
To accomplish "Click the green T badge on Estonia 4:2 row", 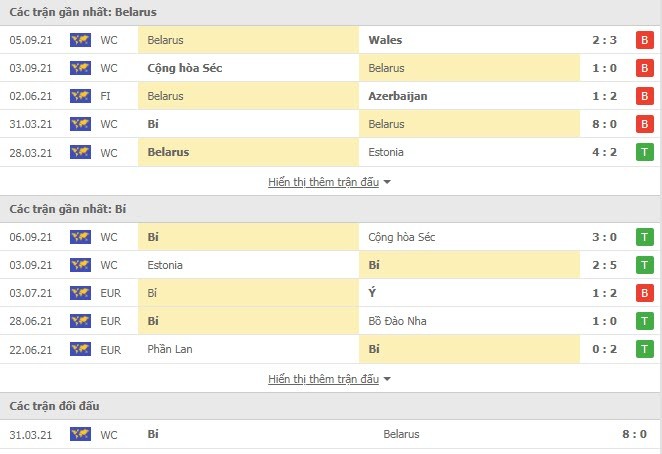I will coord(644,152).
